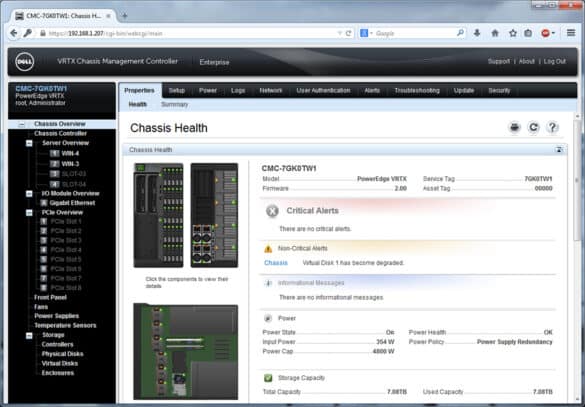Screen dimensions: 585x407
Task: Collapse the Server Overview tree node
Action: [29, 143]
